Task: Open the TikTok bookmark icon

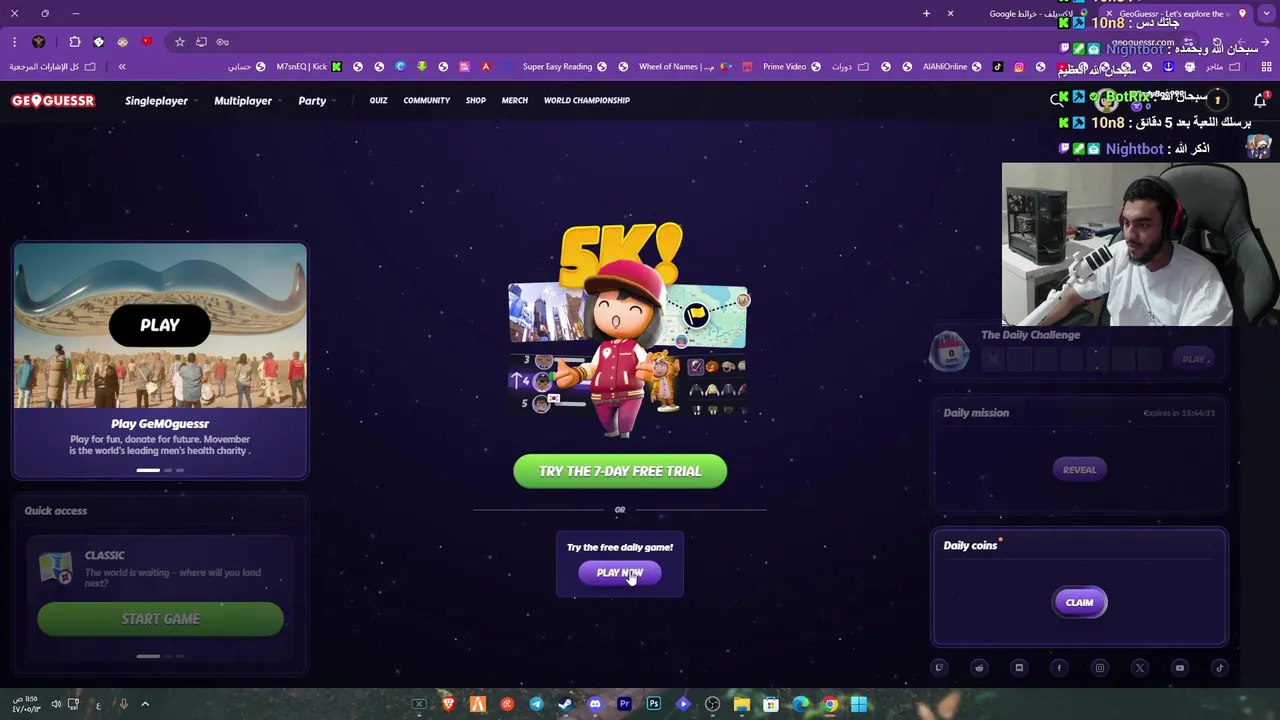Action: coord(998,67)
